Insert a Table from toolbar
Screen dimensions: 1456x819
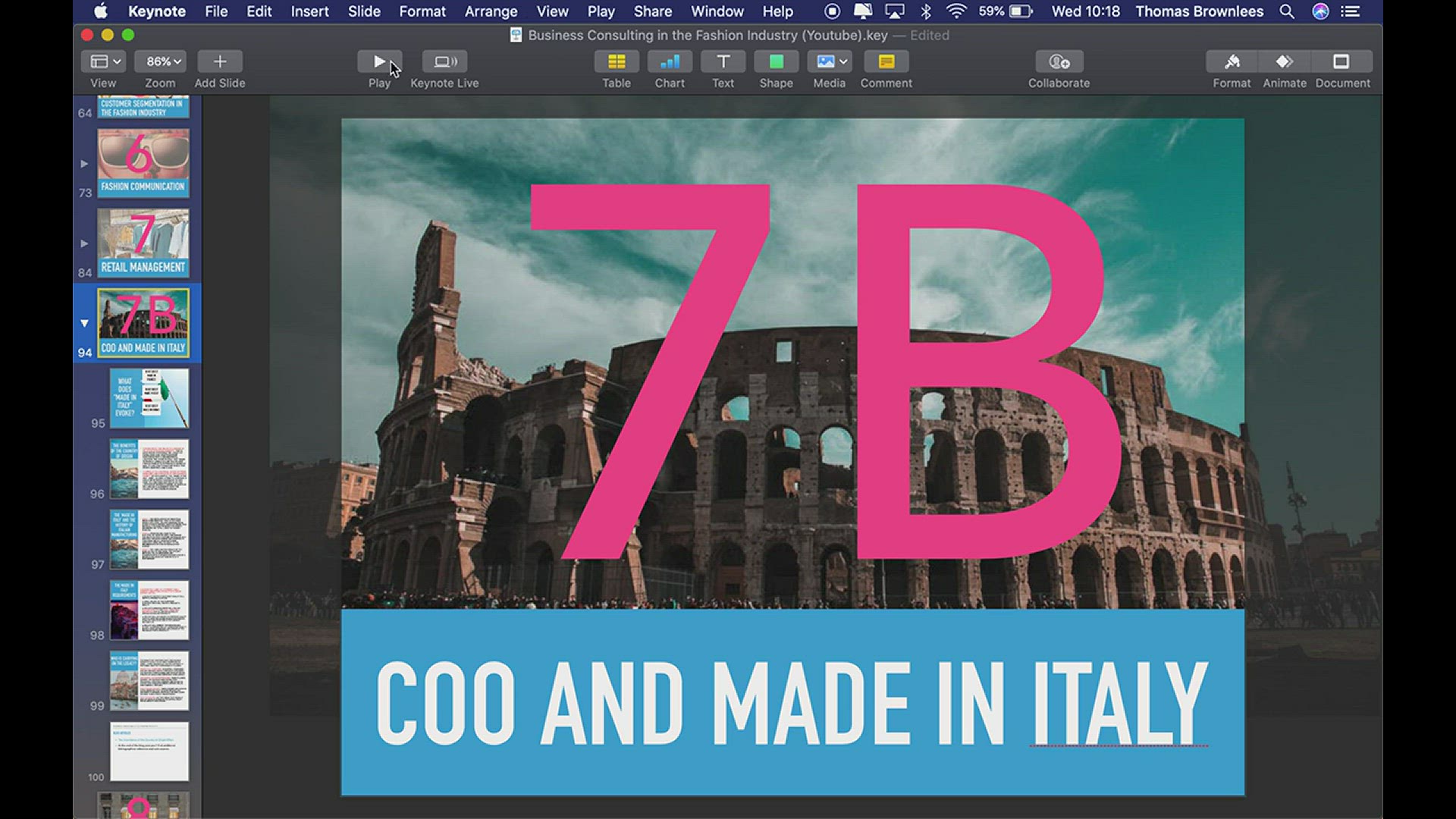[617, 61]
